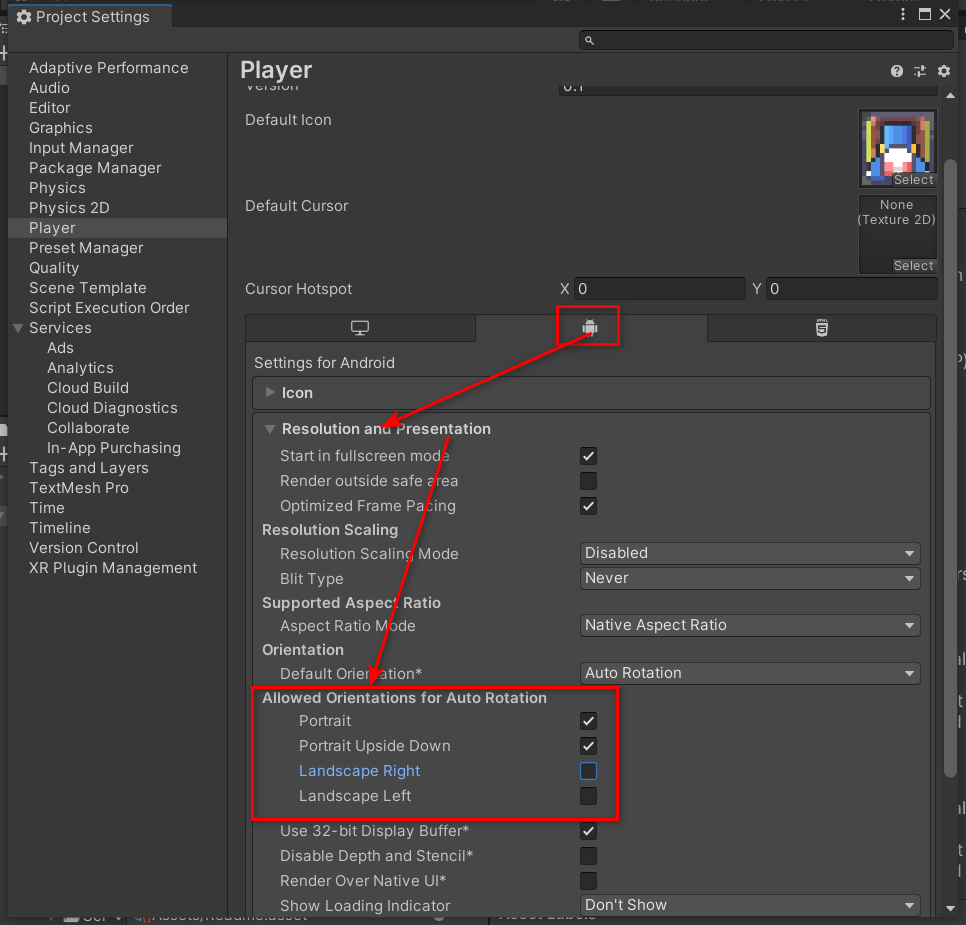Open Aspect Ratio Mode dropdown
The height and width of the screenshot is (925, 966).
pyautogui.click(x=750, y=625)
